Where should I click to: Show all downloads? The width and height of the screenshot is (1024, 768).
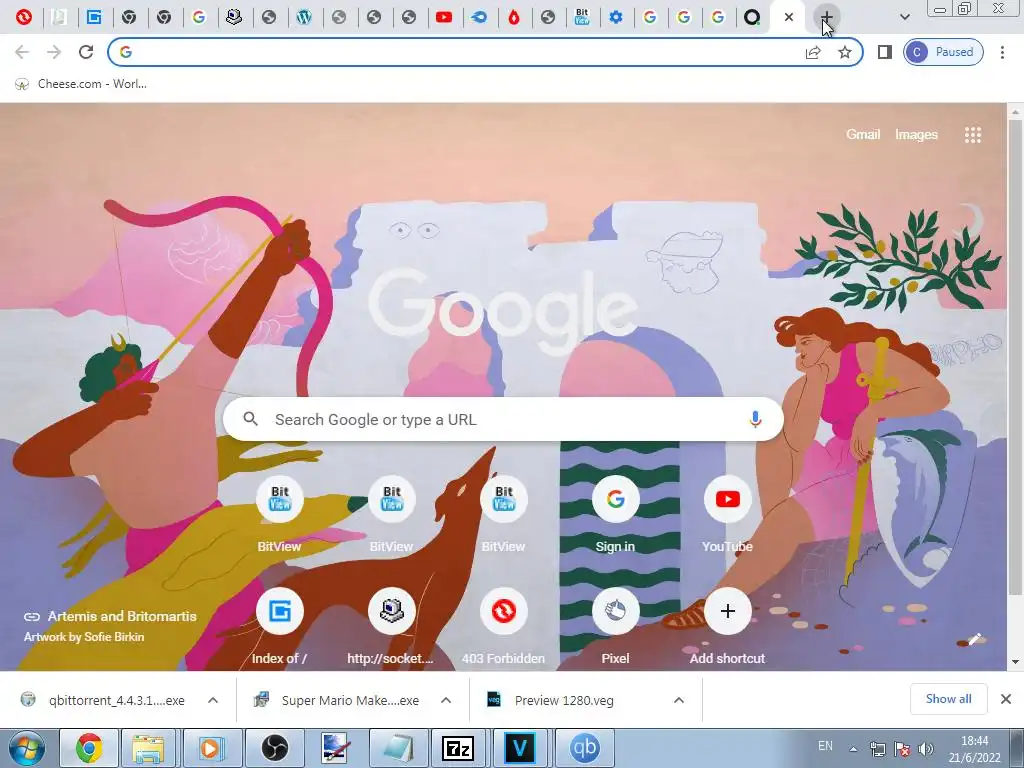[948, 699]
